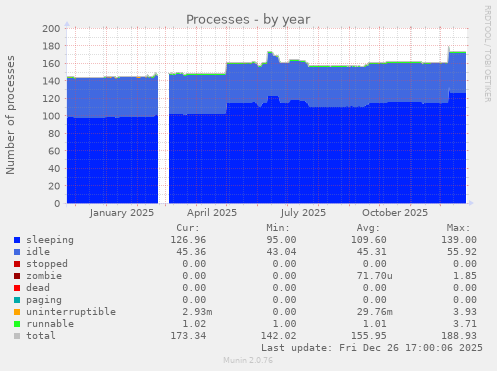
Task: Click idle maximum value 55.92
Action: (462, 252)
